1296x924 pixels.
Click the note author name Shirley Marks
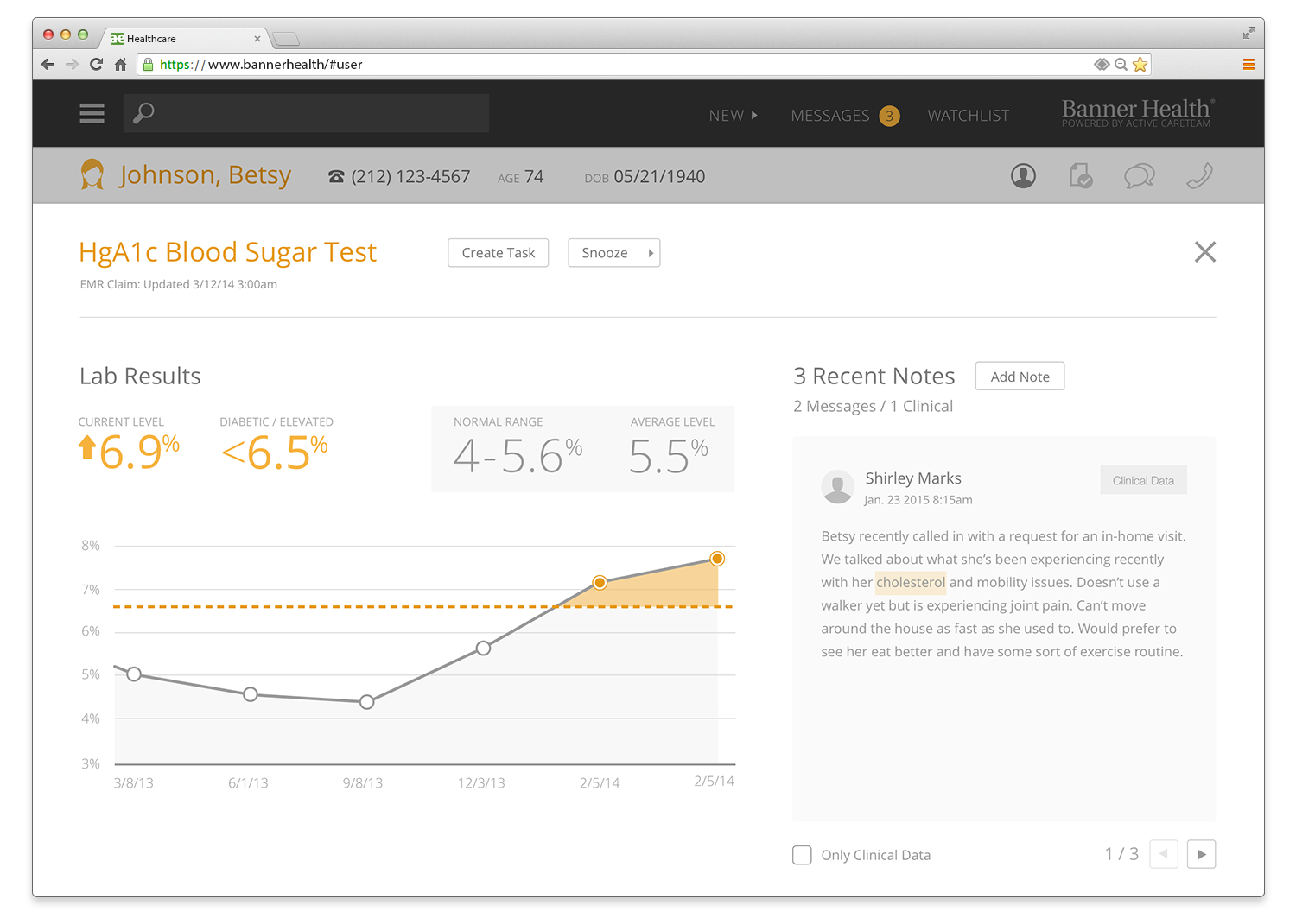[913, 478]
